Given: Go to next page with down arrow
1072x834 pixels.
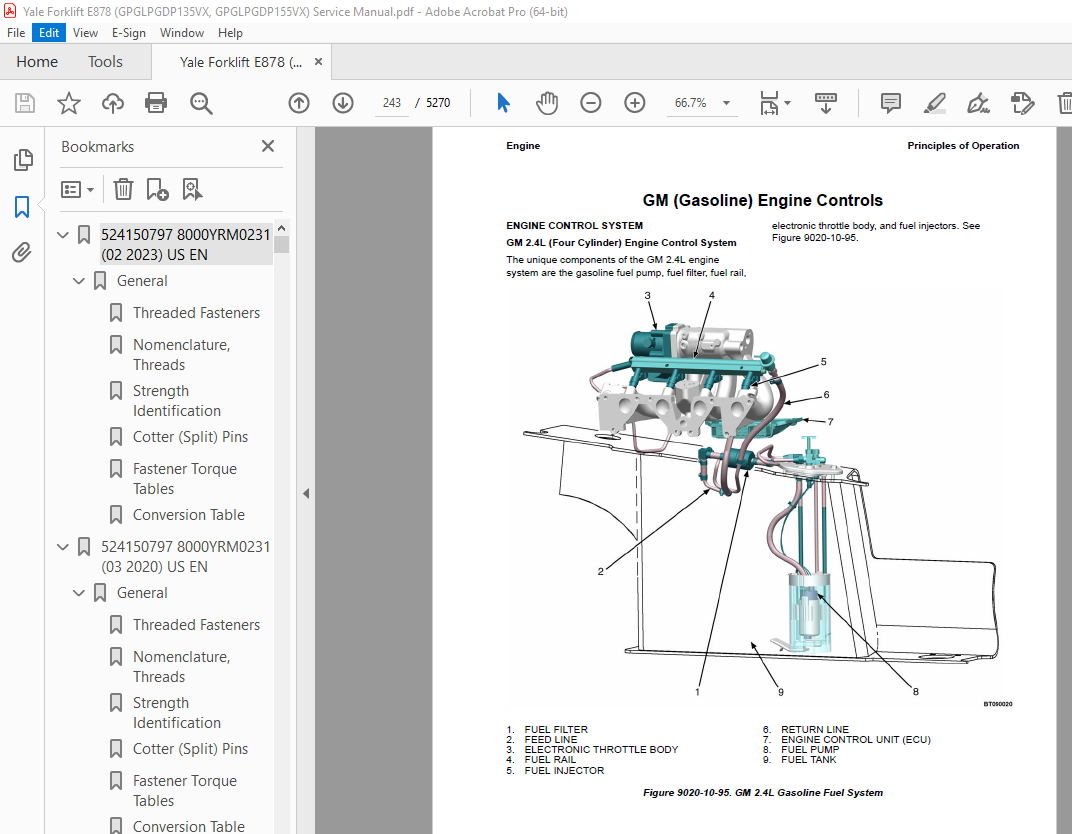Looking at the screenshot, I should [x=343, y=103].
